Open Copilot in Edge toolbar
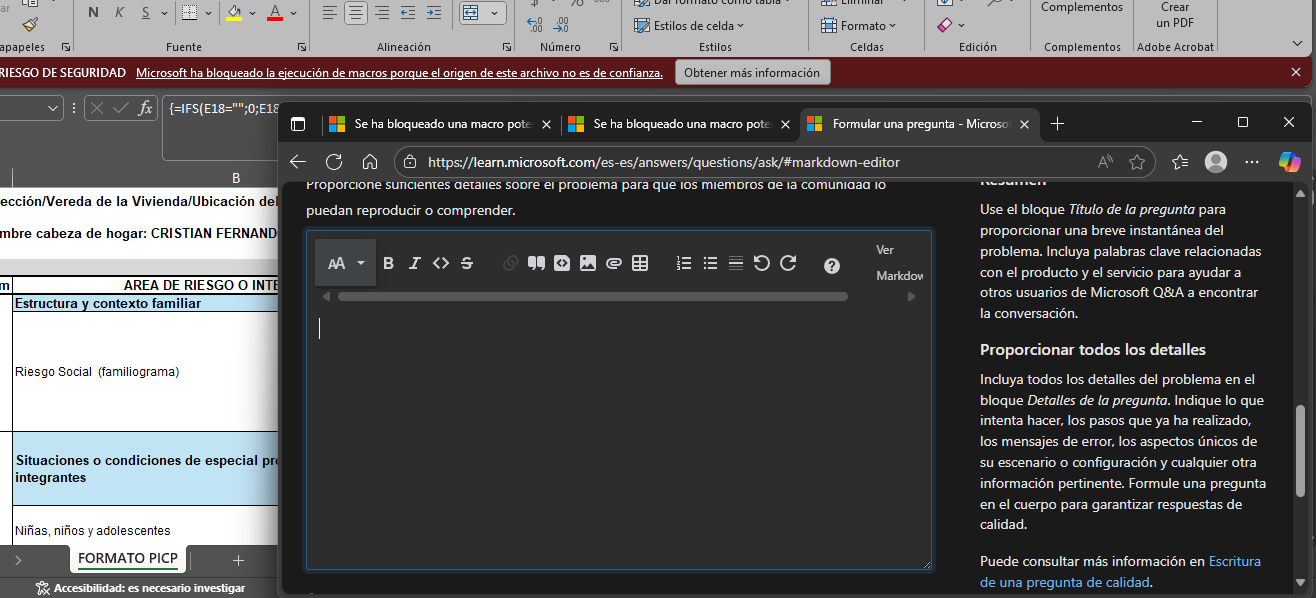Screen dimensions: 1316x598 (x=1290, y=161)
